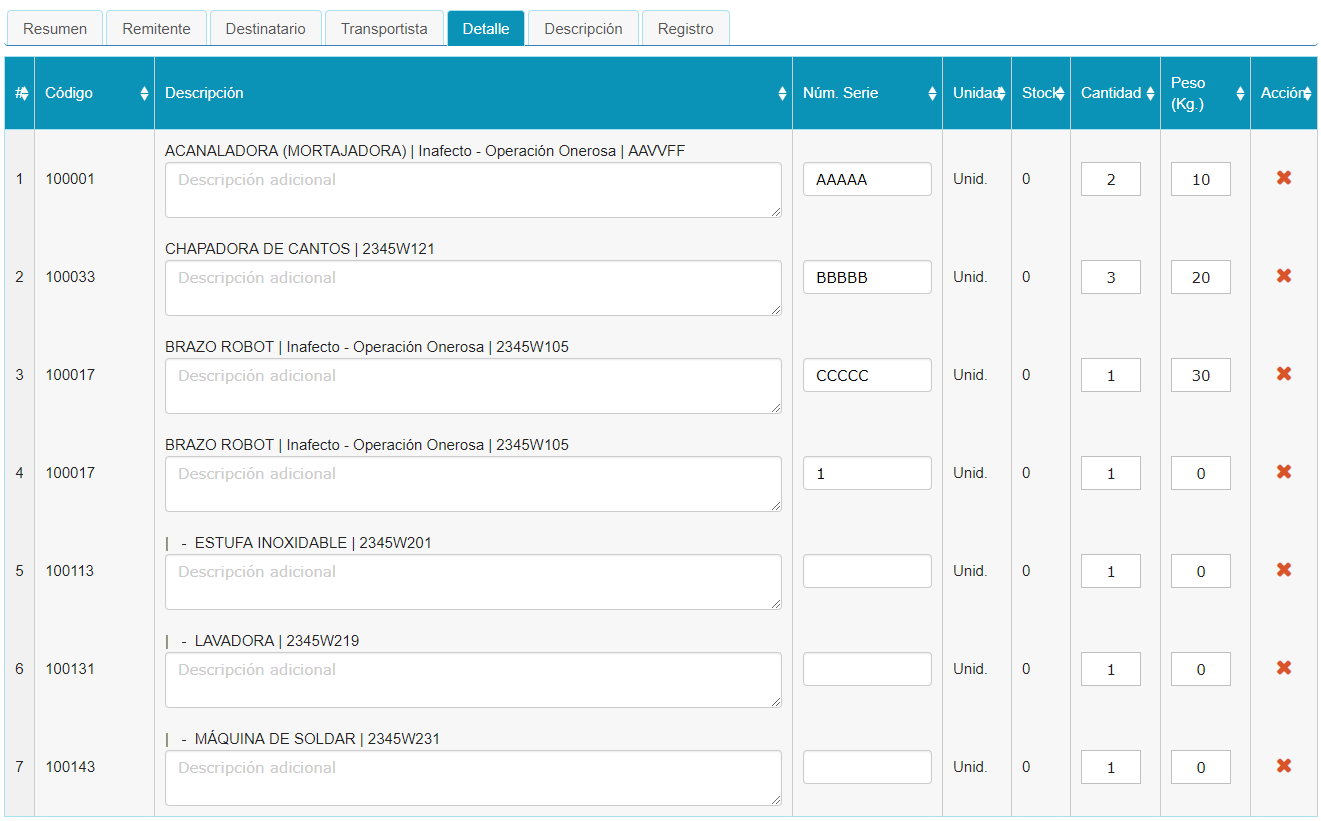Image resolution: width=1321 pixels, height=821 pixels.
Task: Open the Resumen tab
Action: [x=55, y=29]
